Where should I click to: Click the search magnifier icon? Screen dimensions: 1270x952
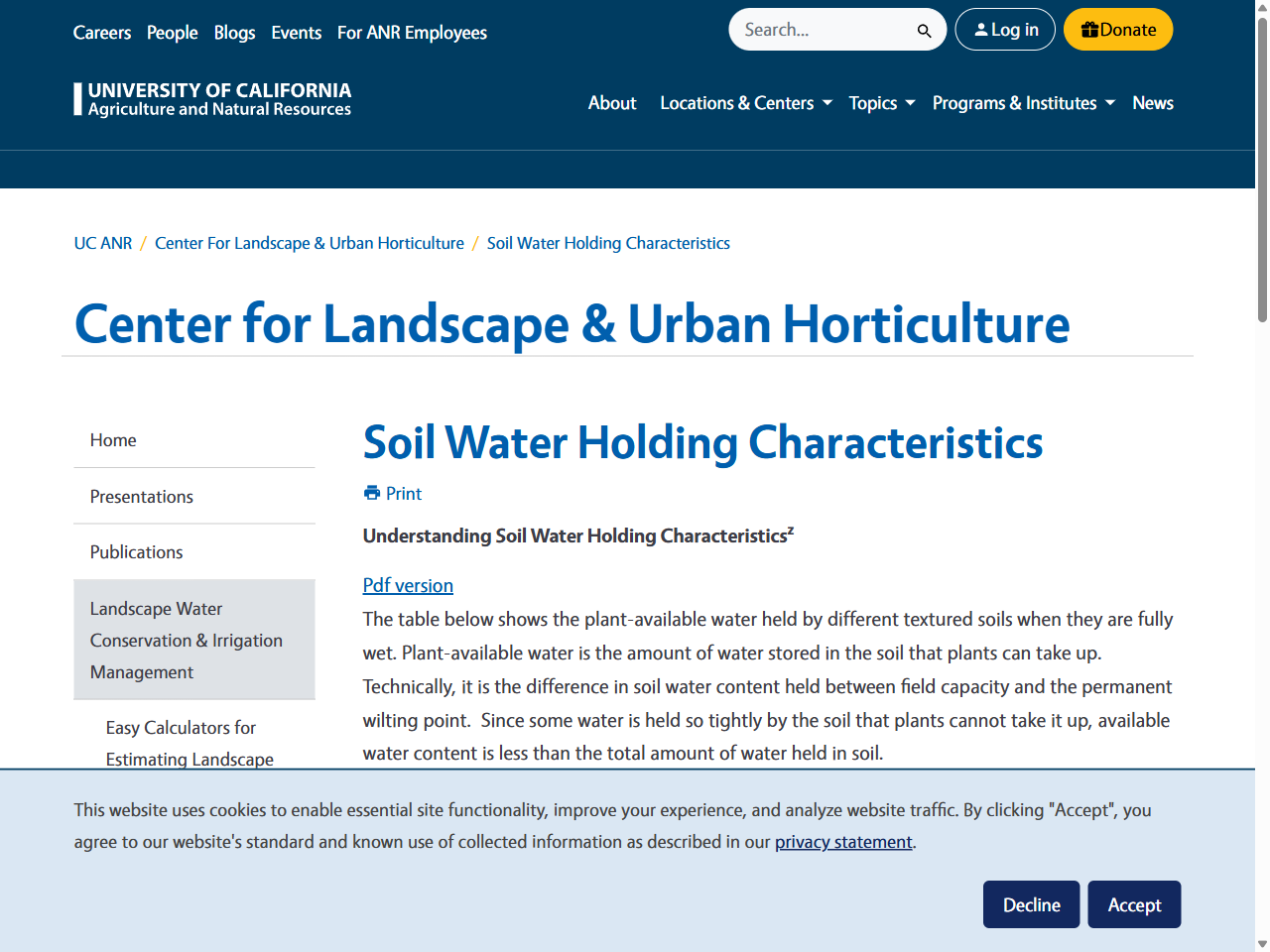923,30
